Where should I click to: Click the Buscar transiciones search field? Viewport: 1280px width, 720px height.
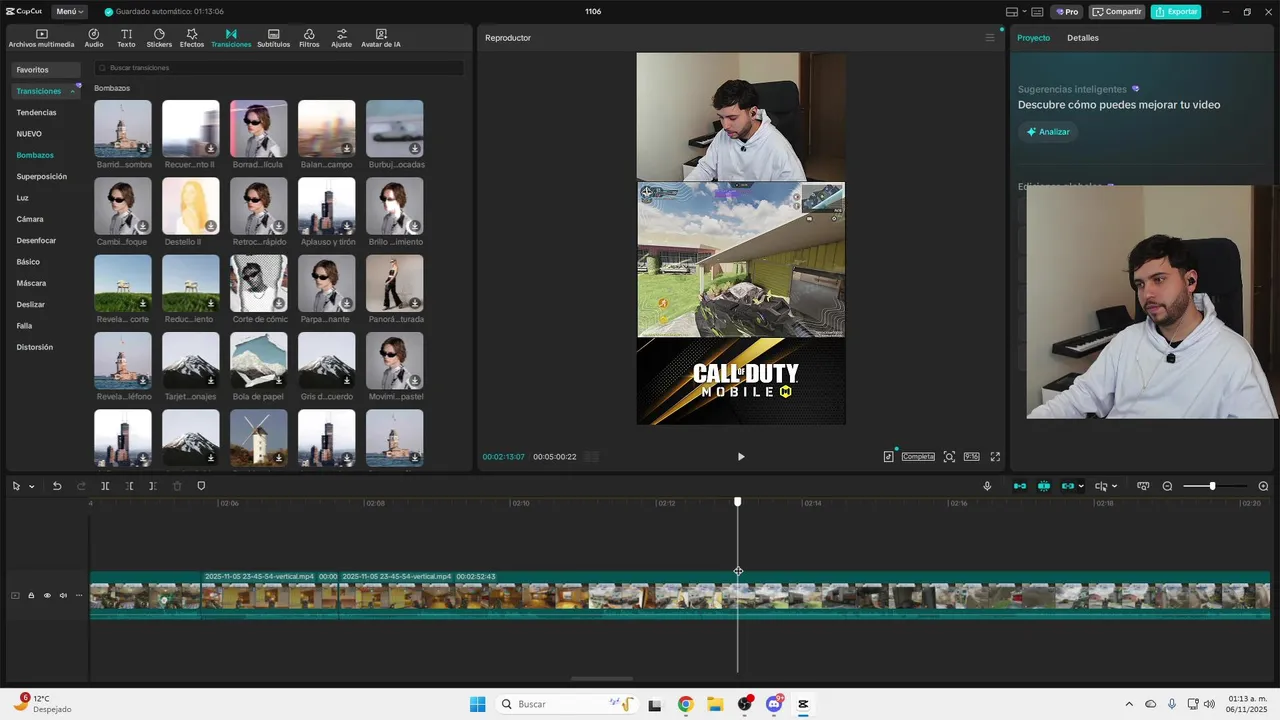pos(279,68)
